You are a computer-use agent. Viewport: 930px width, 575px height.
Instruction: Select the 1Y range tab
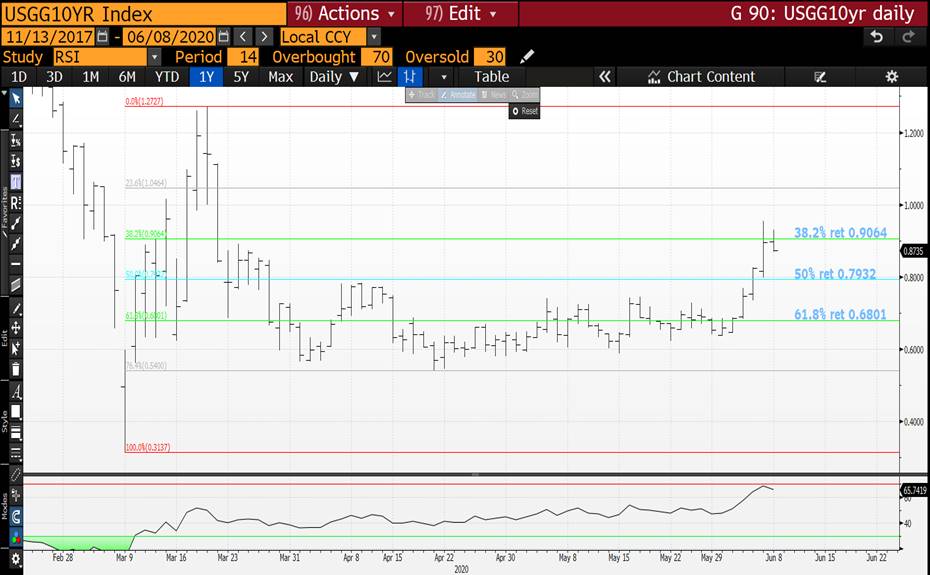point(206,77)
